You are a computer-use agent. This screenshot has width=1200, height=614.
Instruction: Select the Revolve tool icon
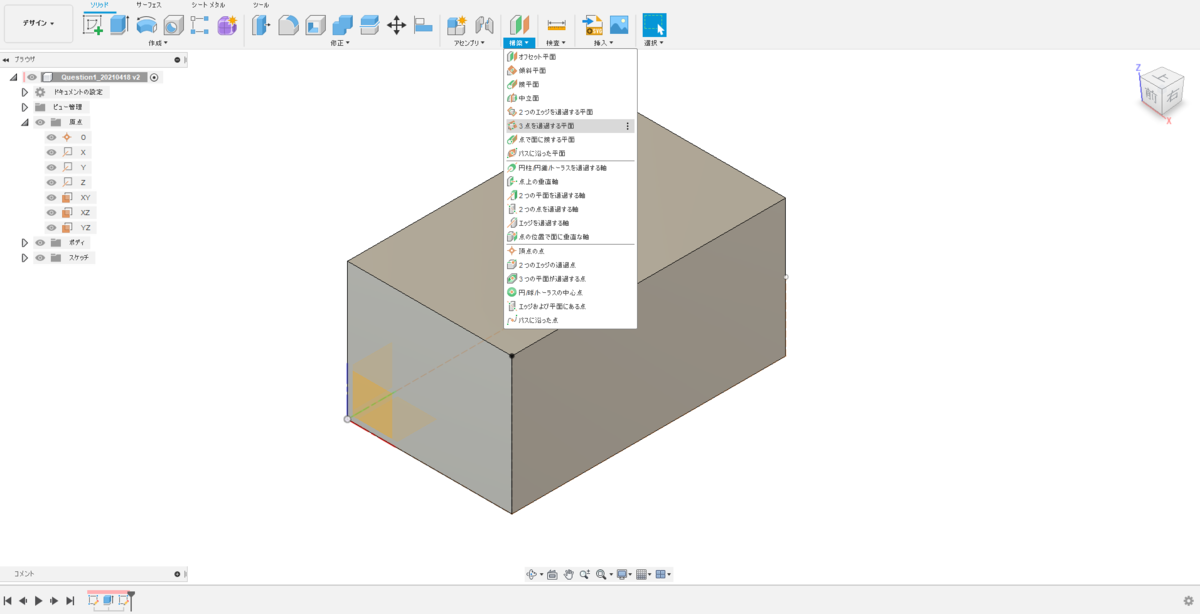[146, 25]
